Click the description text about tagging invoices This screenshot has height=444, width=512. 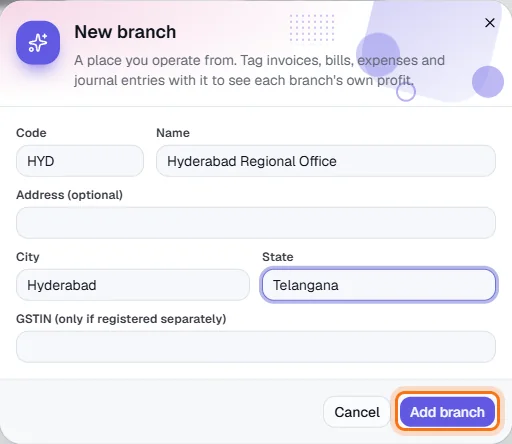click(x=259, y=70)
